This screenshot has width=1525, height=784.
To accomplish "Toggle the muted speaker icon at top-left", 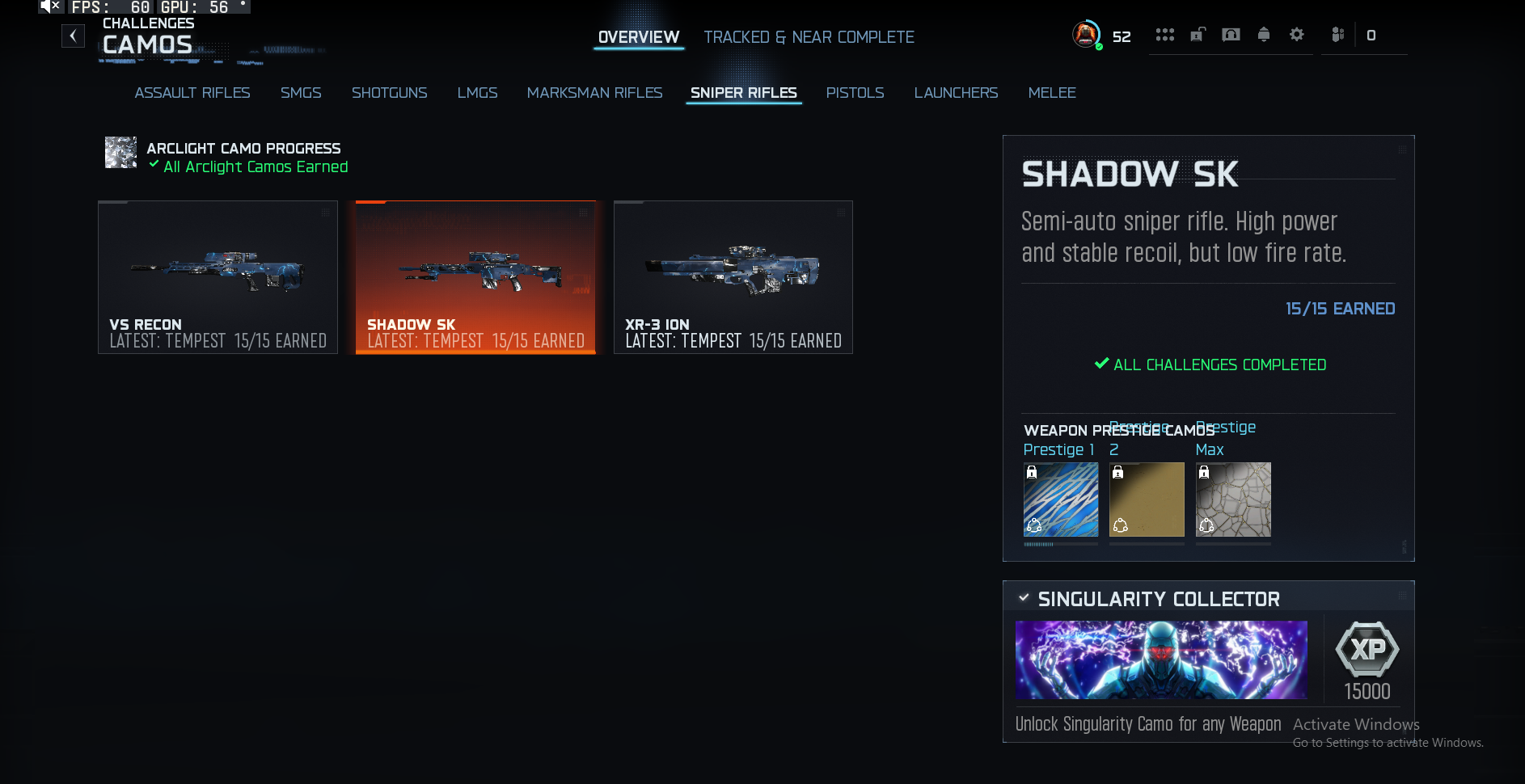I will 50,6.
